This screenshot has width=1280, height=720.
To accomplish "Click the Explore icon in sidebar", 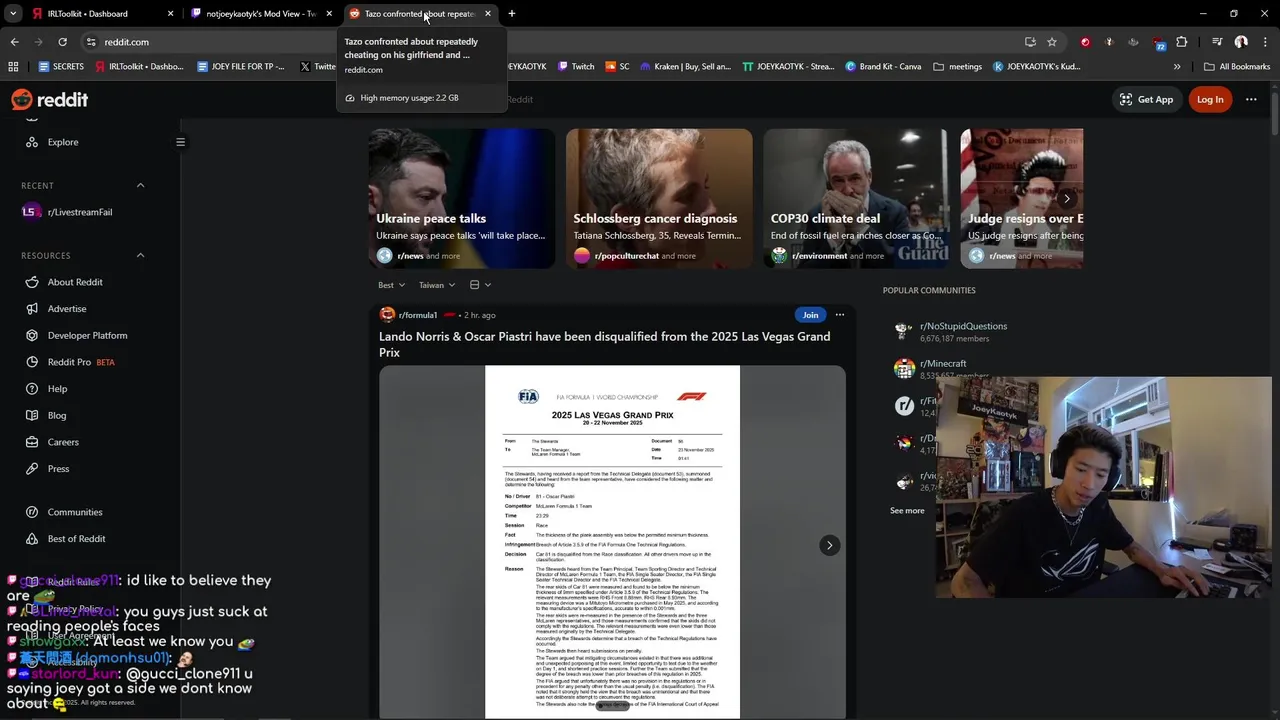I will click(x=32, y=142).
